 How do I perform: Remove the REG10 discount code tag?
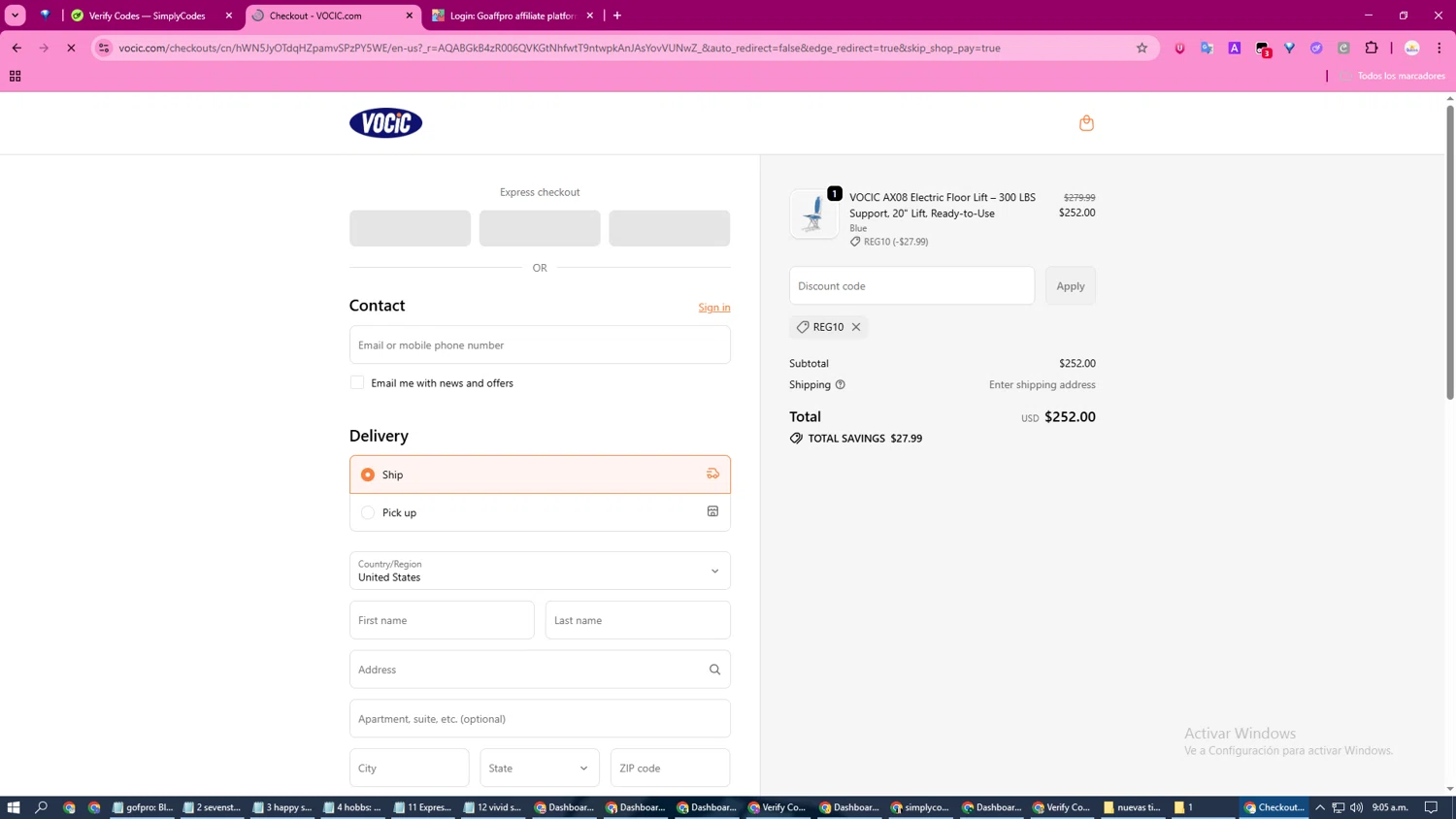coord(856,327)
